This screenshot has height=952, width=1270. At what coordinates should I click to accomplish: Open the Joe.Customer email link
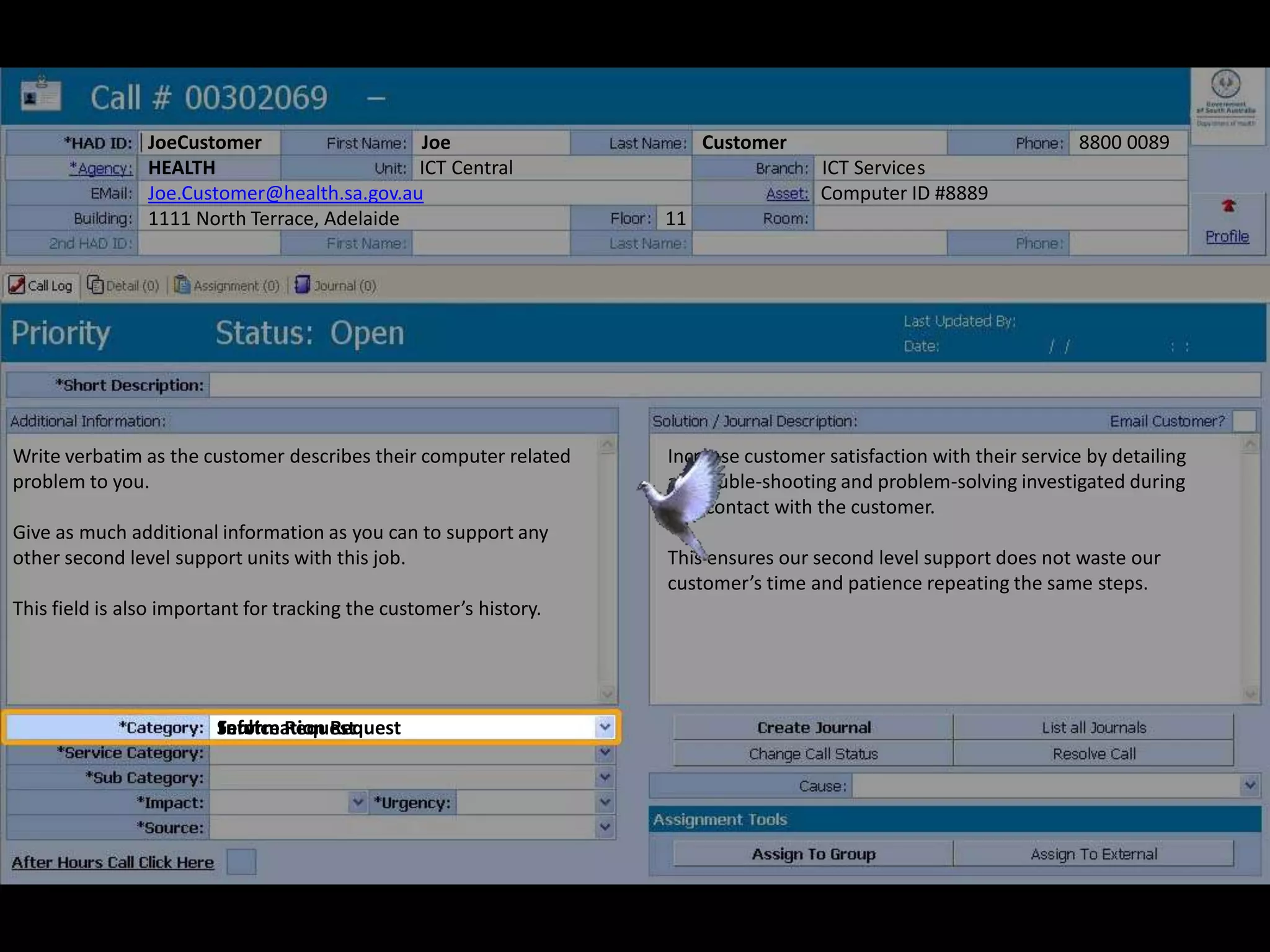click(x=285, y=193)
